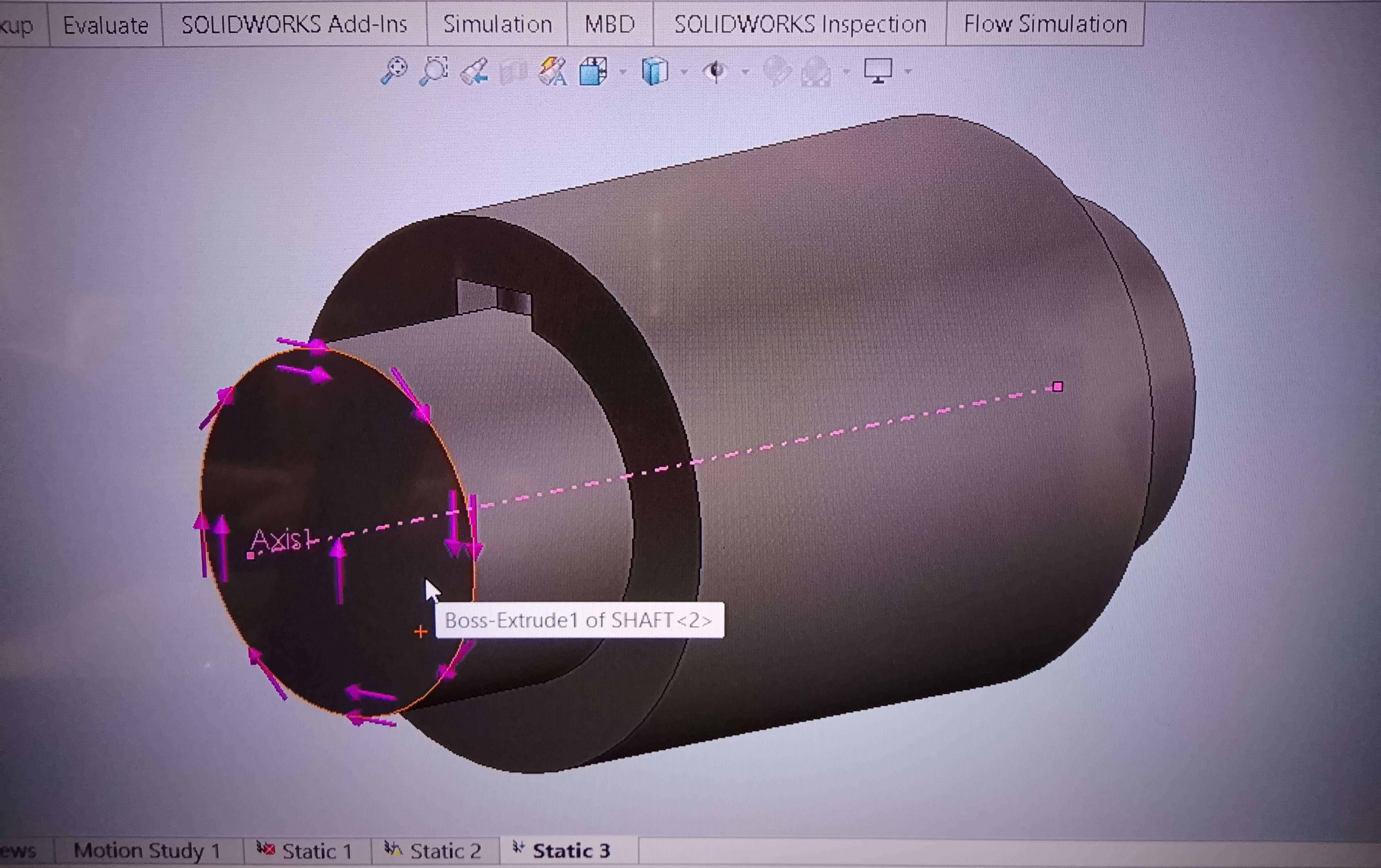1381x868 pixels.
Task: Open the SOLIDWORKS Add-Ins tab
Action: (x=294, y=24)
